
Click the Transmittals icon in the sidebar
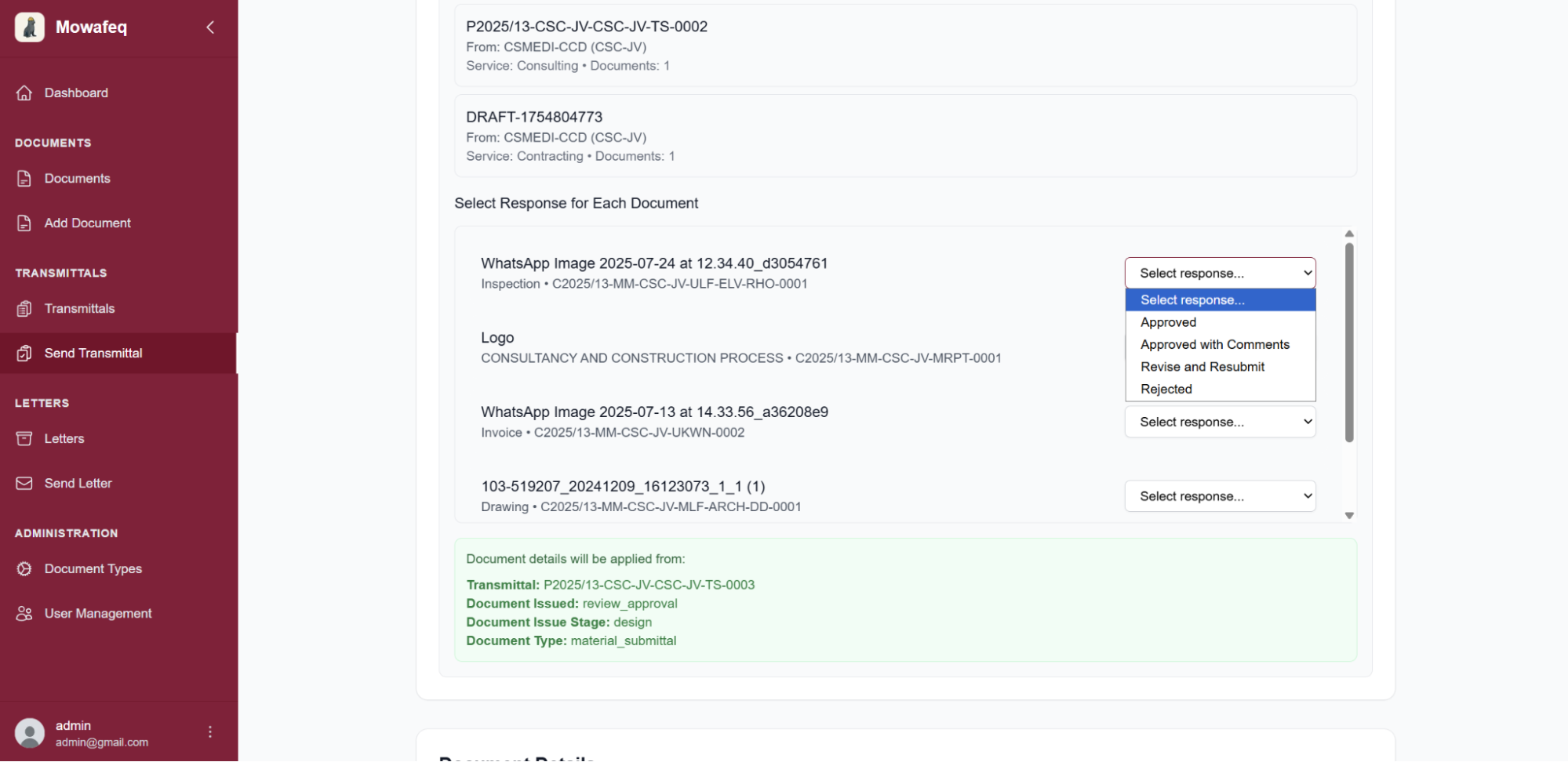coord(24,309)
